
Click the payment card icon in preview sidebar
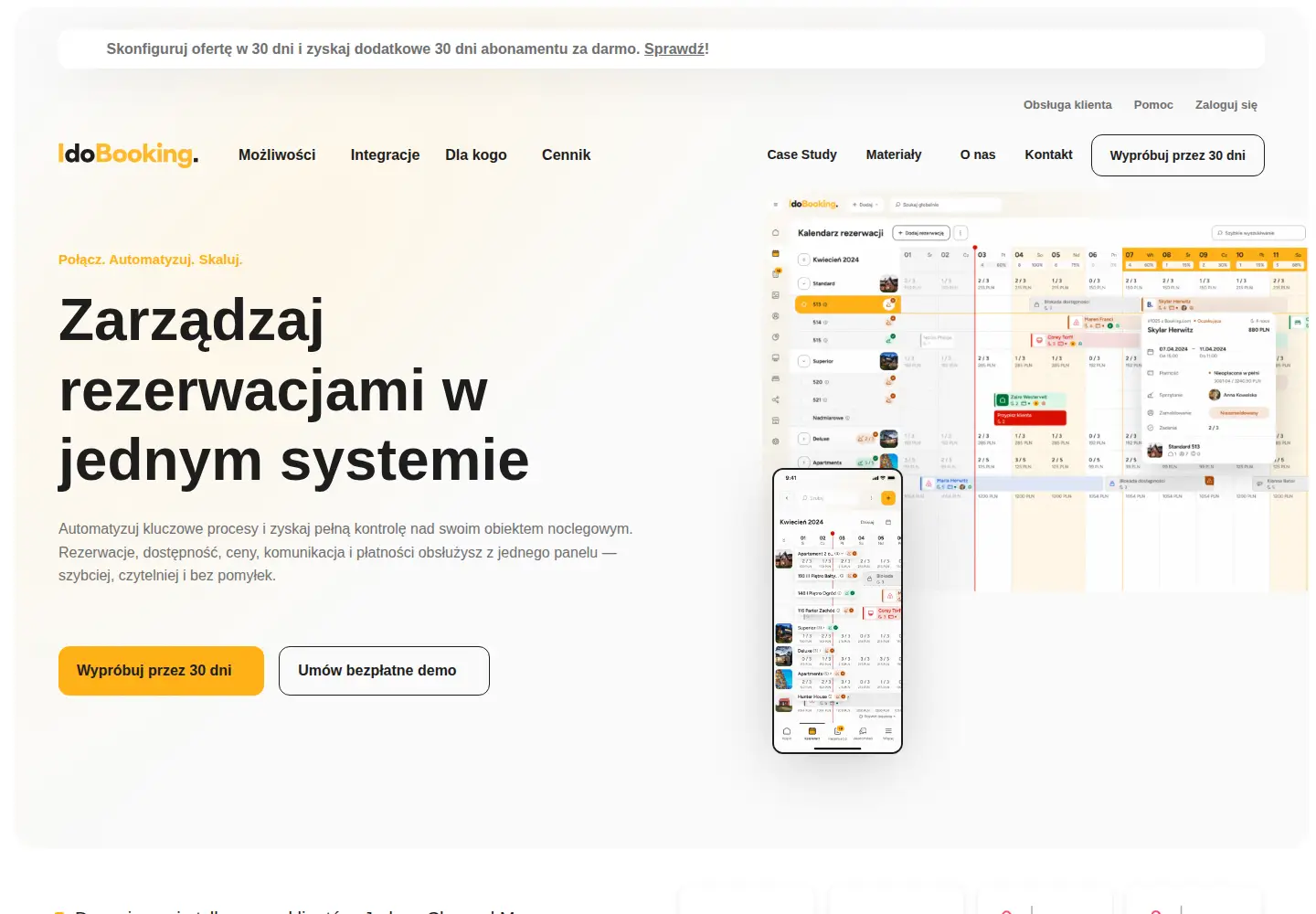(775, 378)
